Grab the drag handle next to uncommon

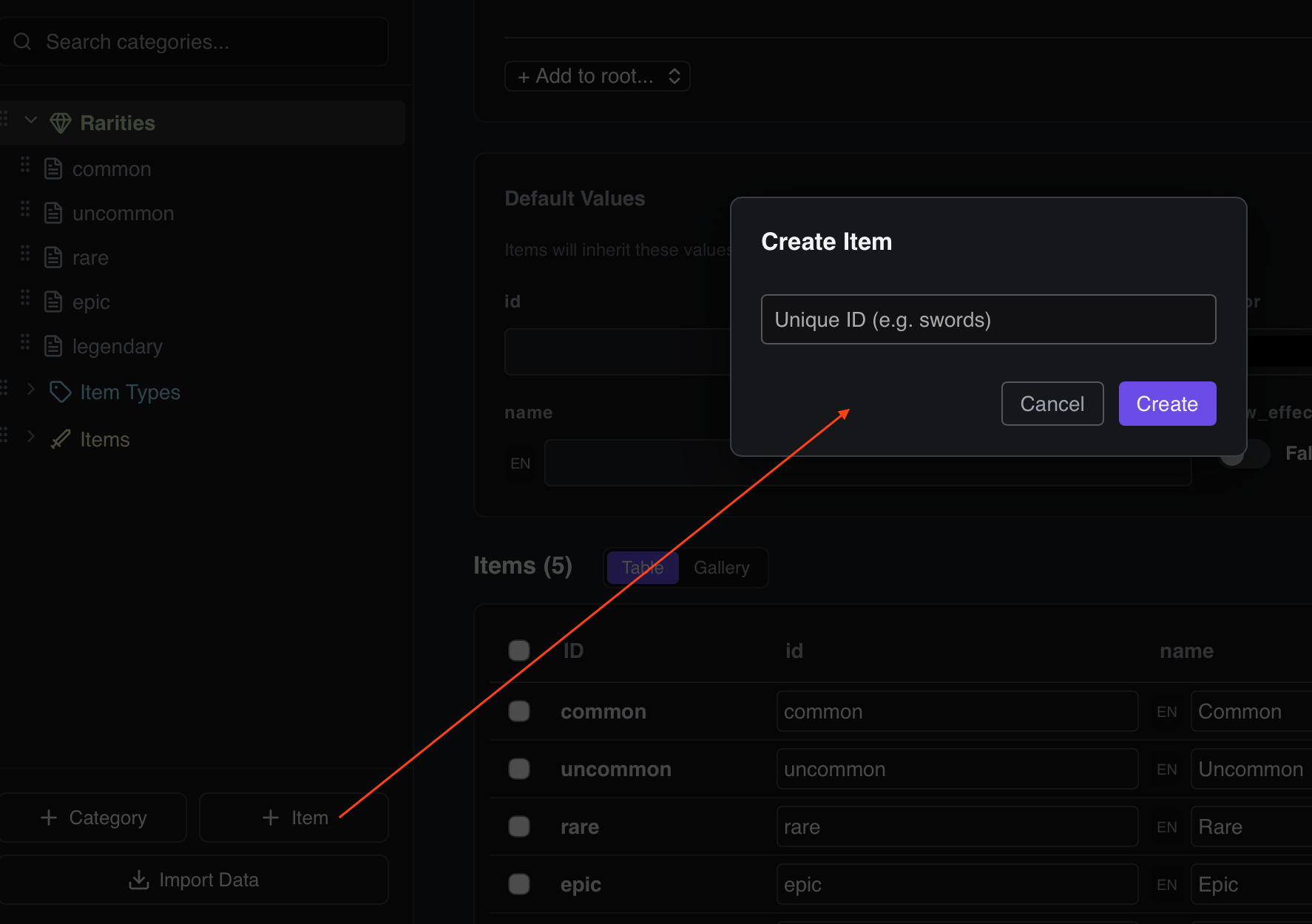coord(25,208)
